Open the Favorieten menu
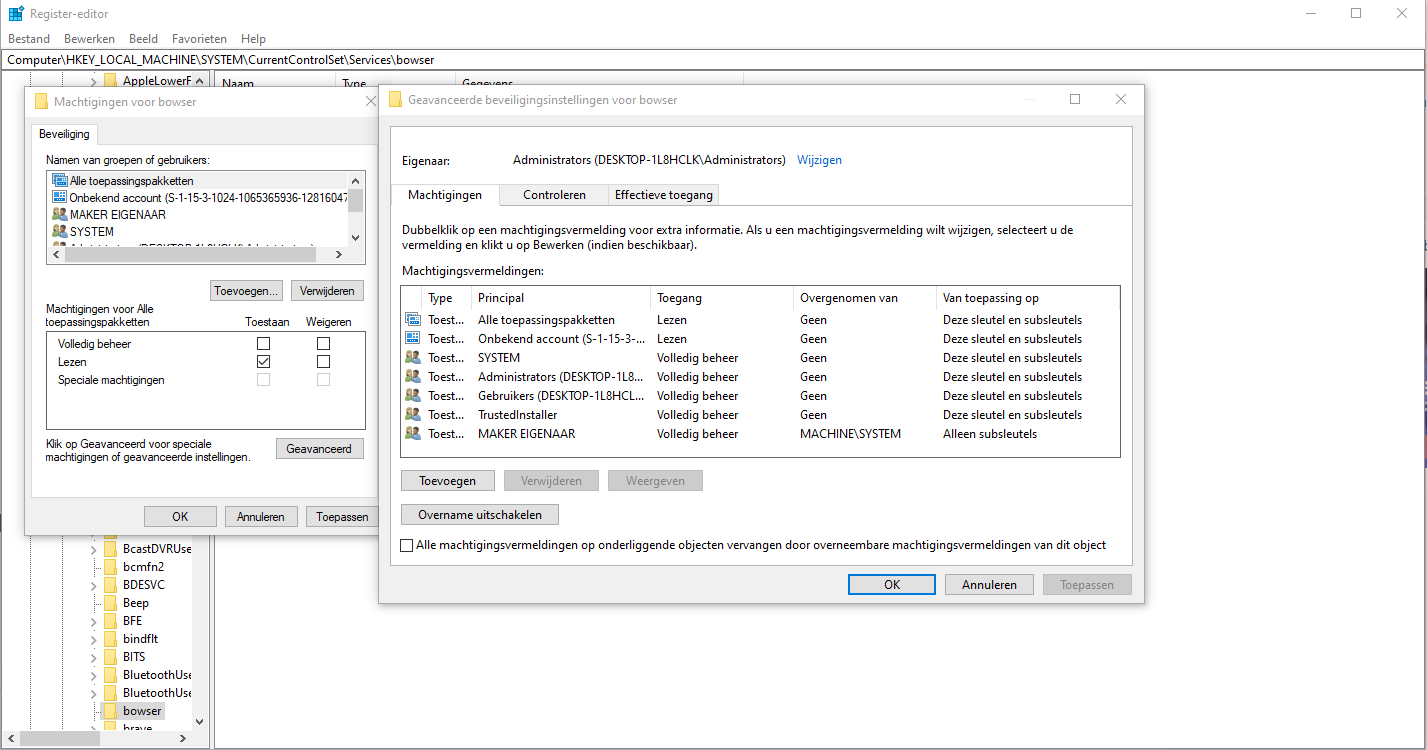The width and height of the screenshot is (1427, 750). (199, 39)
